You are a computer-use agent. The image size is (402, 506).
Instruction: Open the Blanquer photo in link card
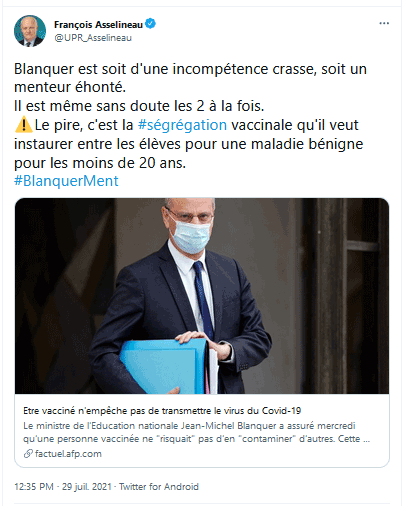[202, 296]
